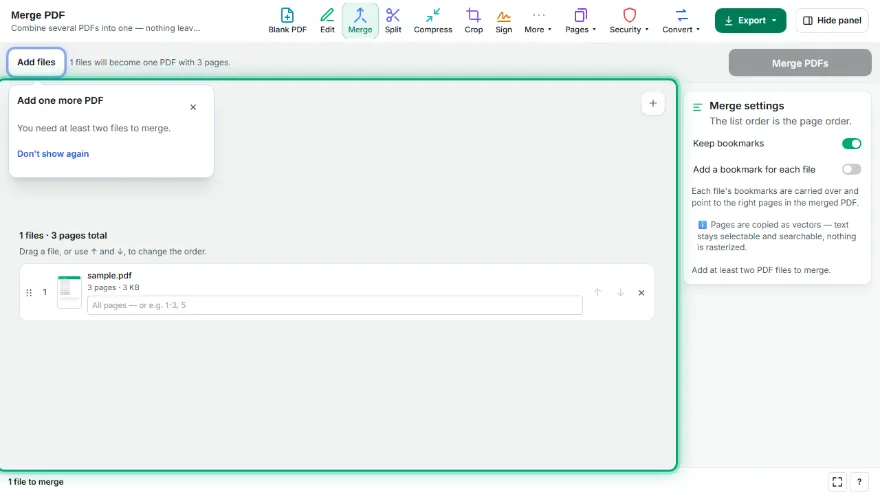Click the page range input for sample.pdf
Image resolution: width=880 pixels, height=495 pixels.
334,305
